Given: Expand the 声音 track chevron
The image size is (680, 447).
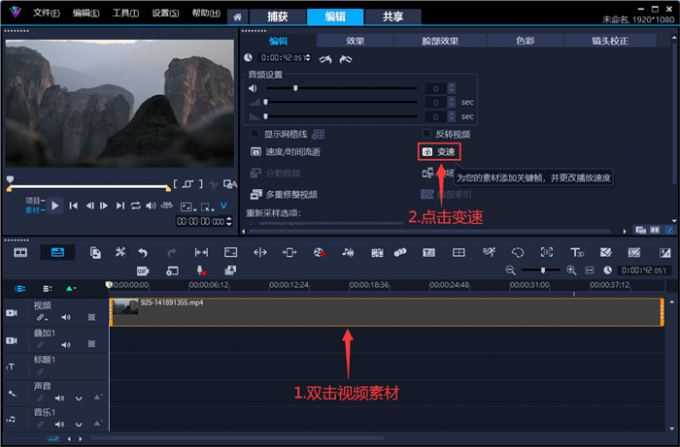Looking at the screenshot, I should coord(78,398).
